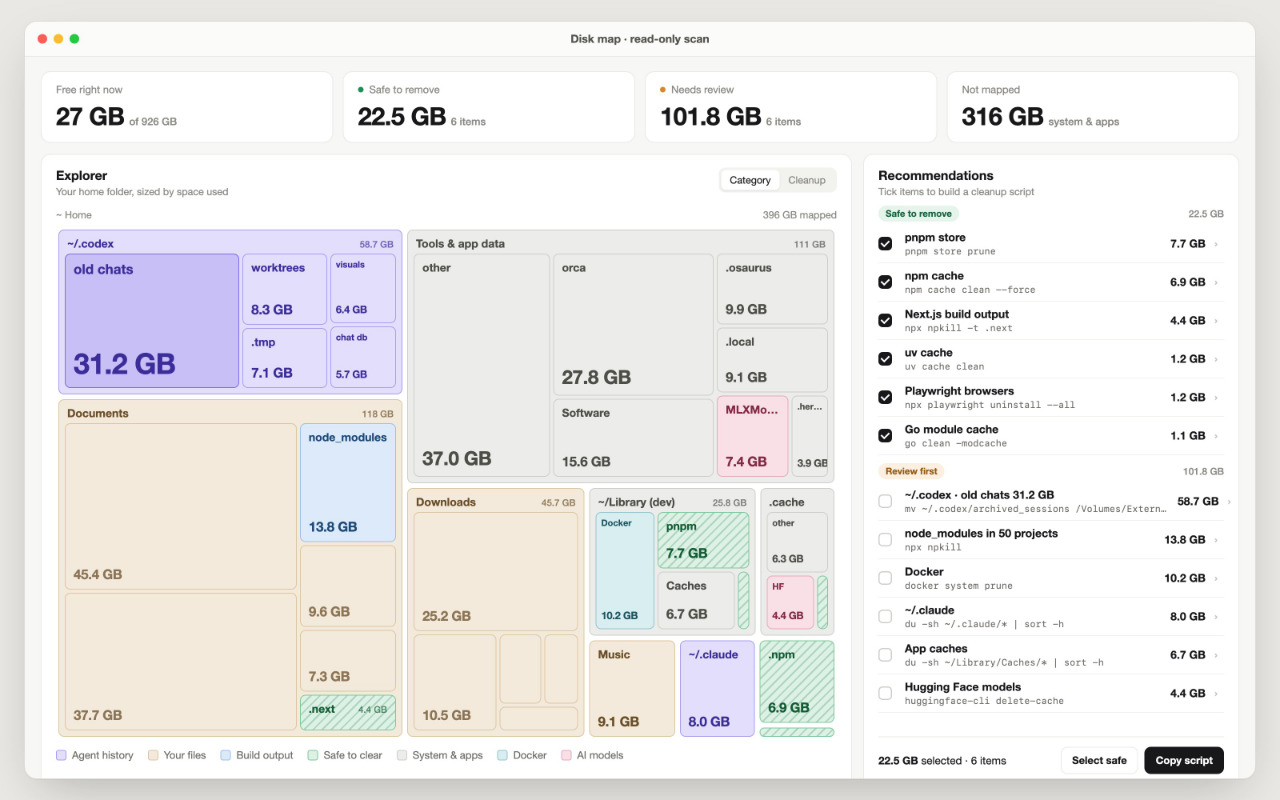Click the .next 4.4 GB tile
Screen dimensions: 1280x800
pos(348,712)
